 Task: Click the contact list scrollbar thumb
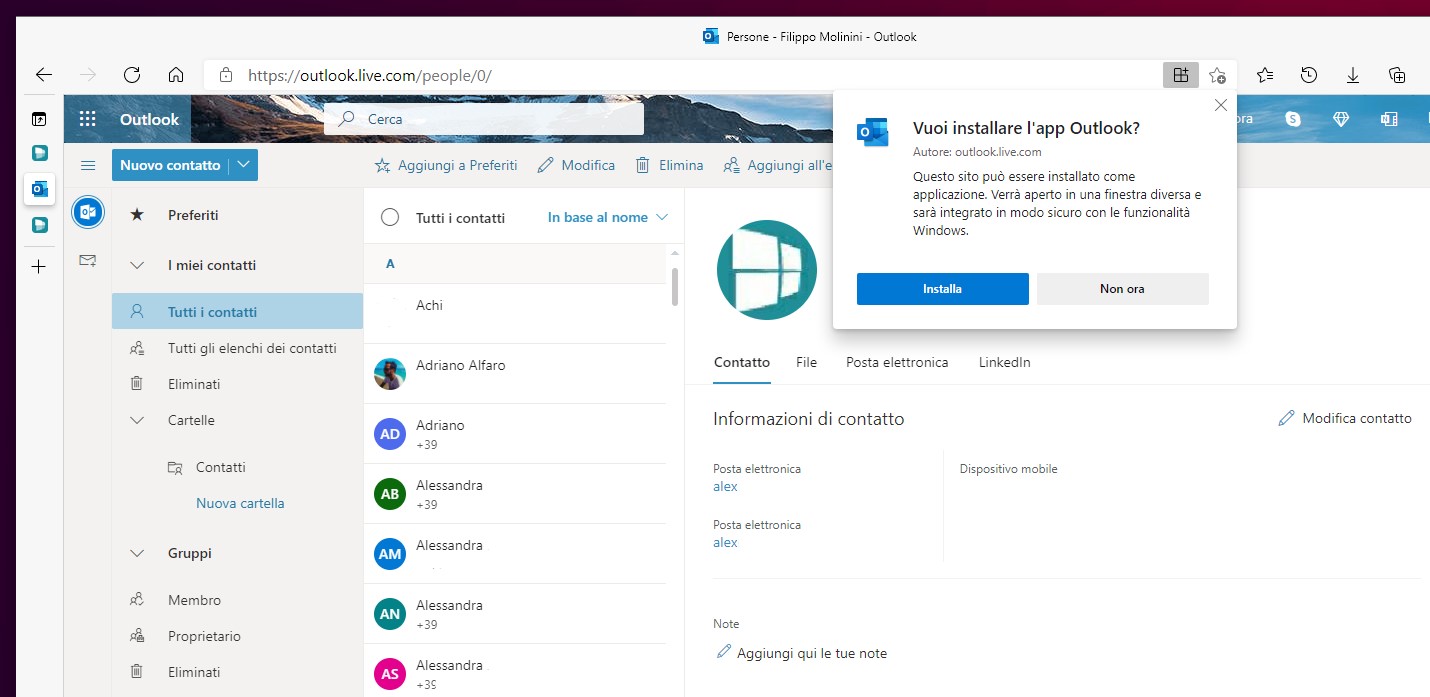[x=675, y=286]
